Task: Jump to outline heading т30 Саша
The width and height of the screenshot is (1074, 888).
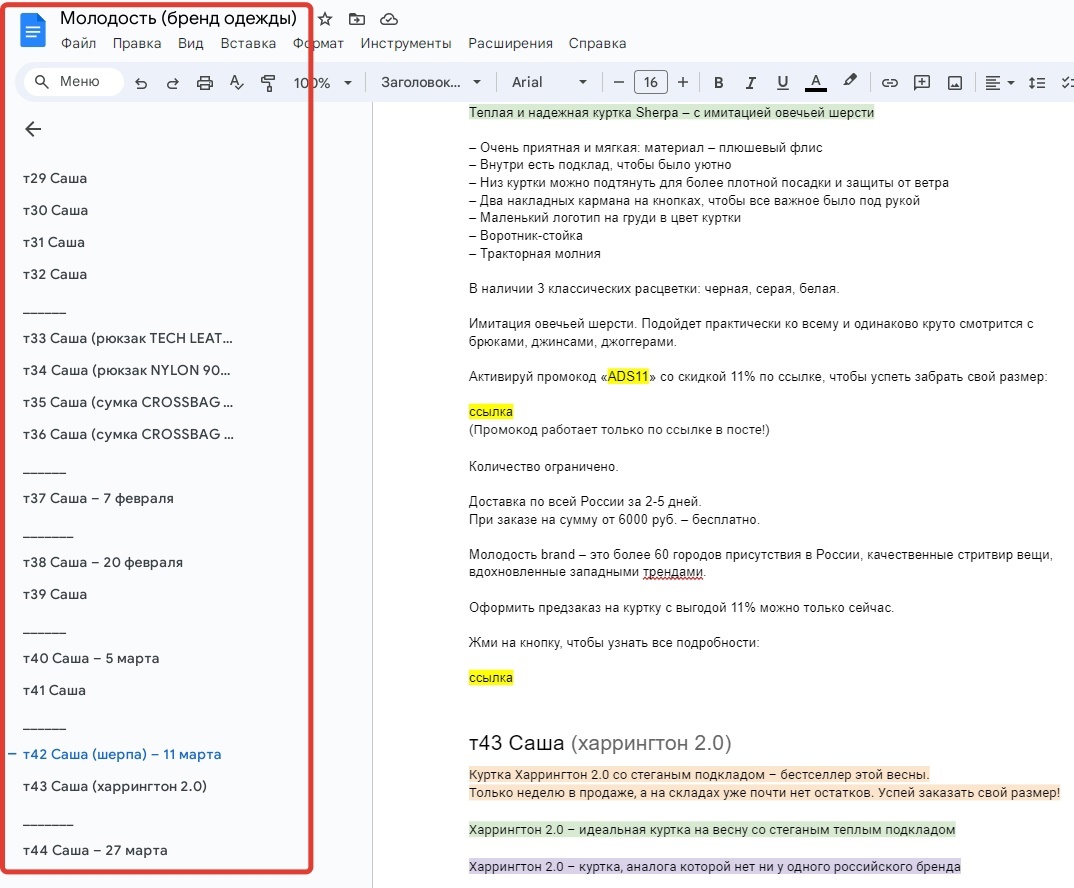Action: pyautogui.click(x=55, y=210)
